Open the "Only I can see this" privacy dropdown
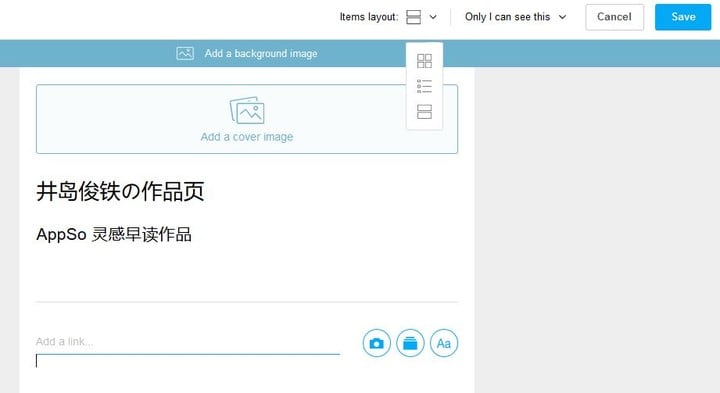 (x=516, y=17)
